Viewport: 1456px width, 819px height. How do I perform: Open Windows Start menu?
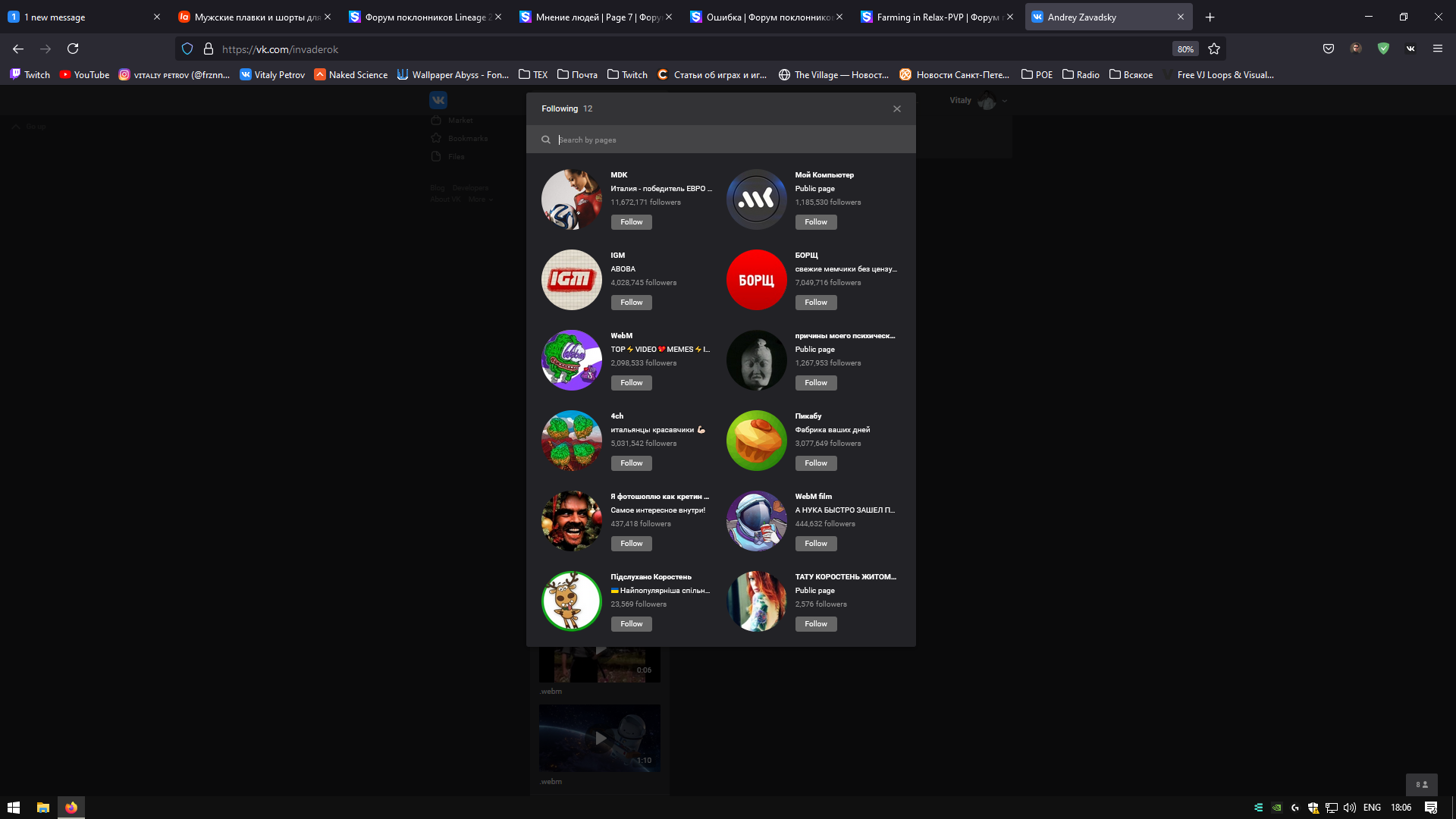point(13,808)
